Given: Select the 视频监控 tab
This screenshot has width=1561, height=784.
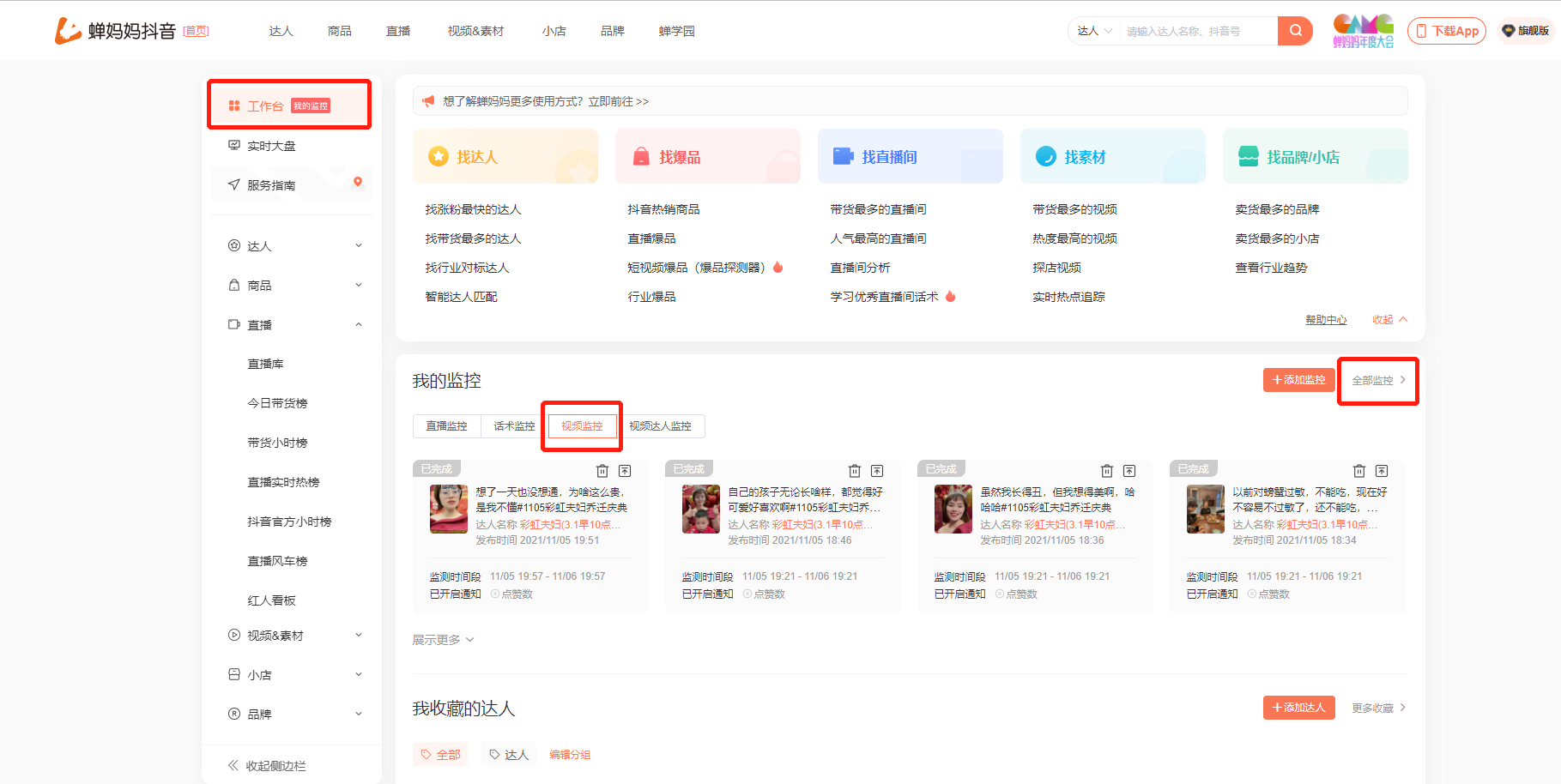Looking at the screenshot, I should [x=582, y=426].
